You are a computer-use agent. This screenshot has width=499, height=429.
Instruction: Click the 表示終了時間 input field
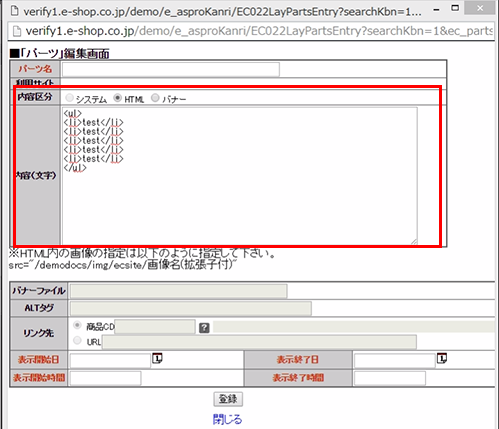tap(390, 378)
